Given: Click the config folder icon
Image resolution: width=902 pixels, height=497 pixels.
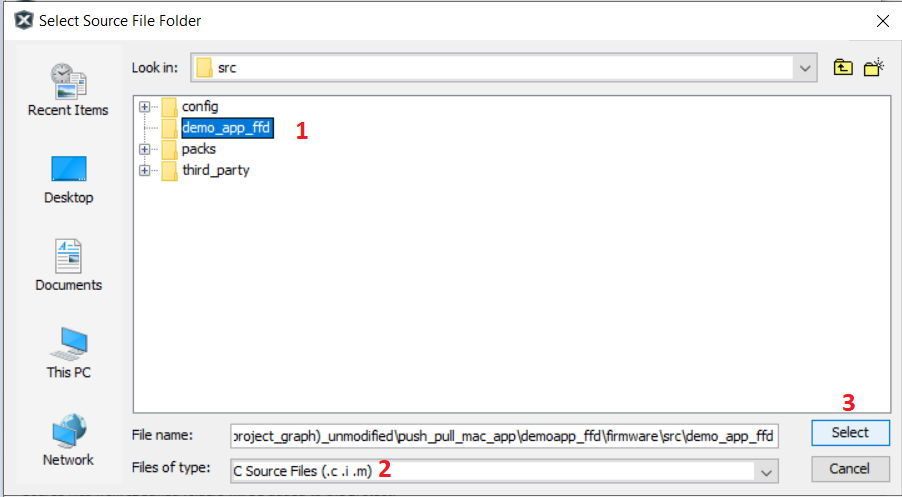Looking at the screenshot, I should tap(169, 107).
